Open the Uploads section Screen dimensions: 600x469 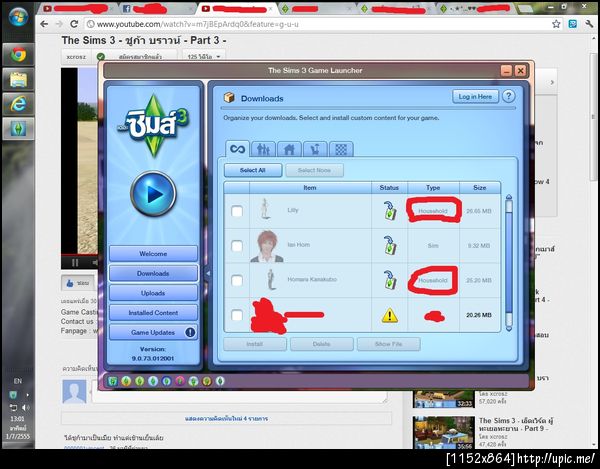tap(153, 293)
